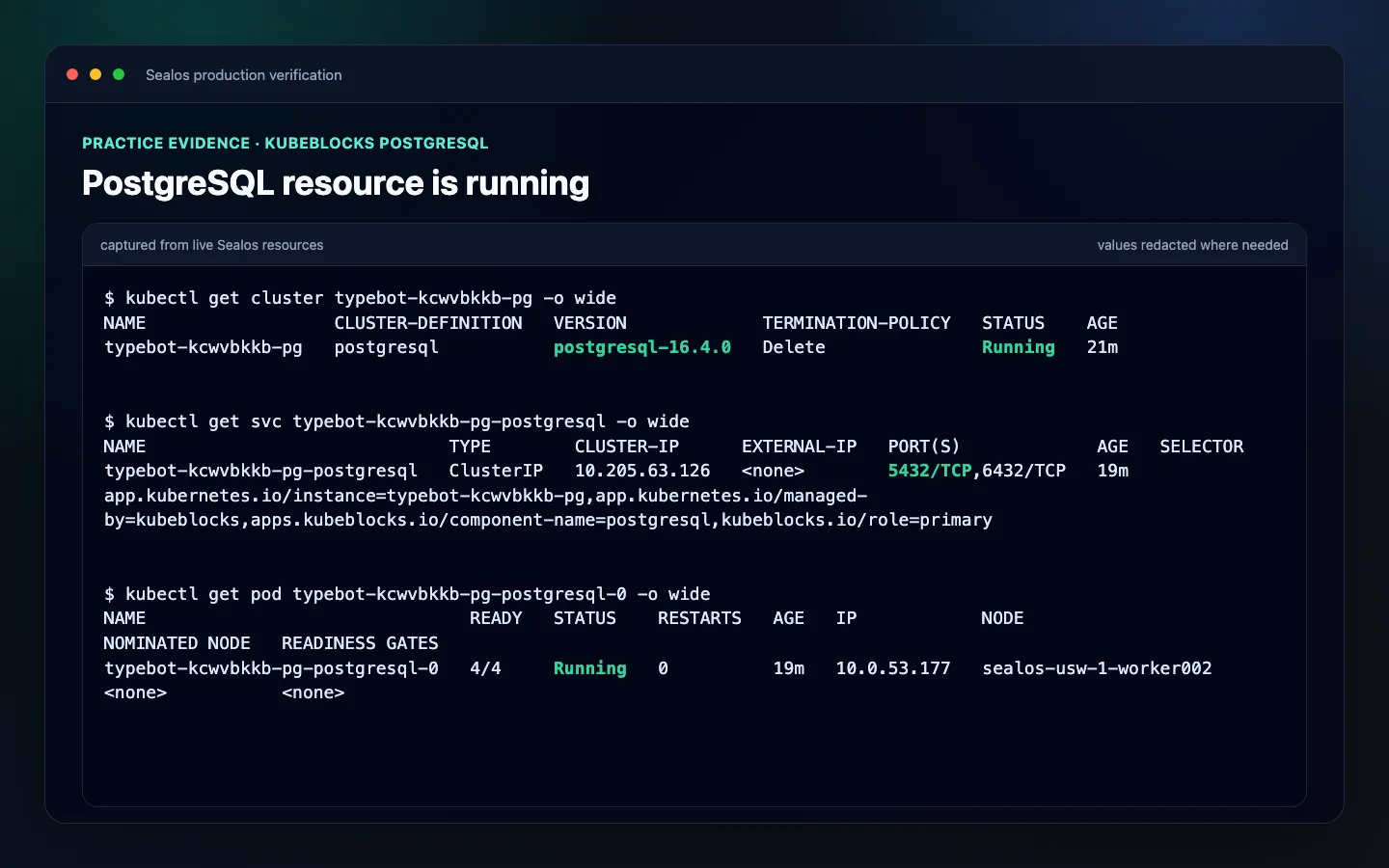The width and height of the screenshot is (1389, 868).
Task: Click the pod IP '10.0.53.177'
Action: [893, 668]
